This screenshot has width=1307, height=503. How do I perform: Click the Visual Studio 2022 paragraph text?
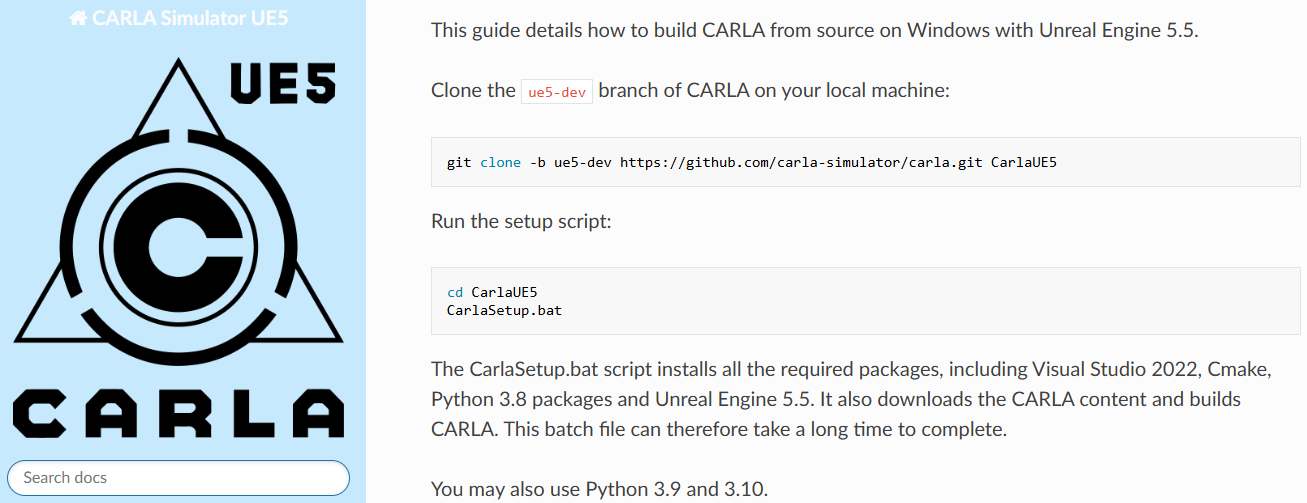coord(850,370)
